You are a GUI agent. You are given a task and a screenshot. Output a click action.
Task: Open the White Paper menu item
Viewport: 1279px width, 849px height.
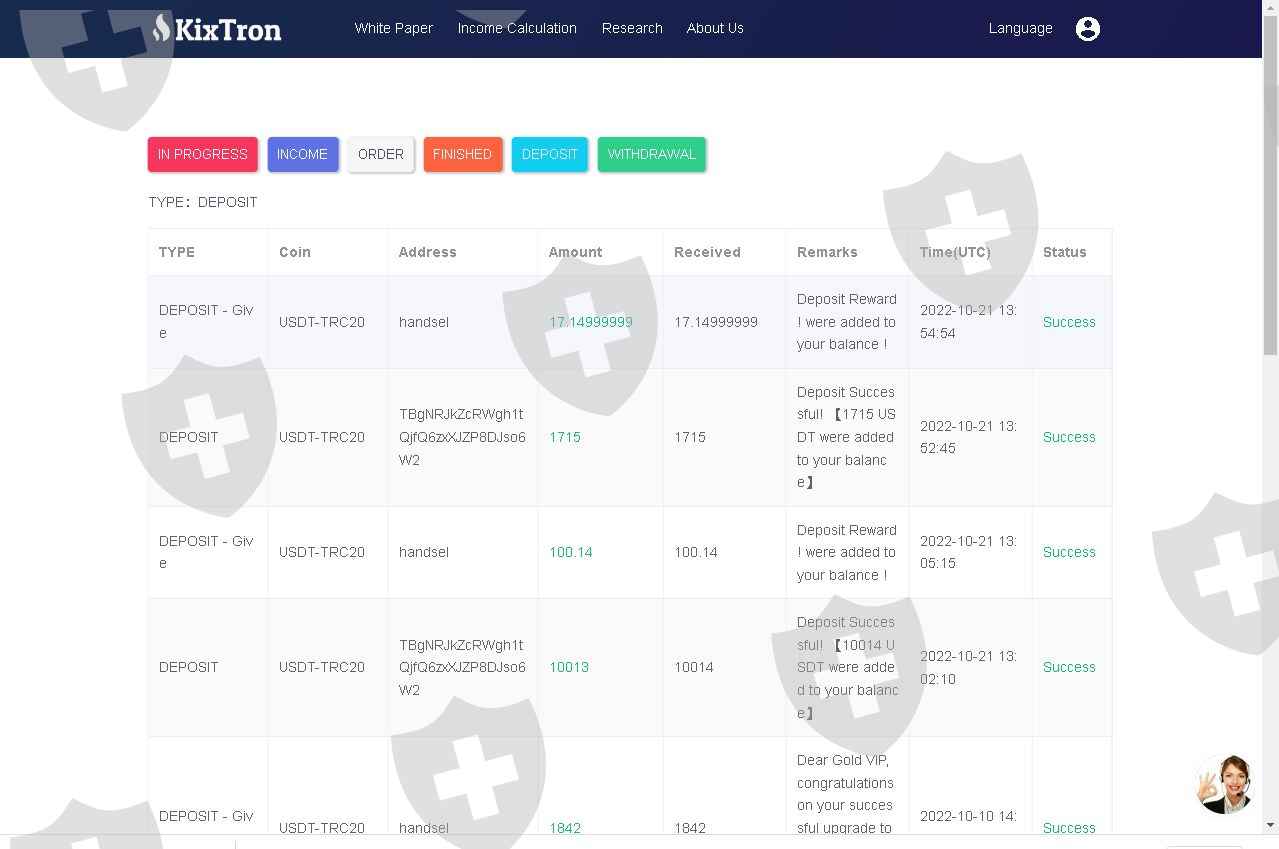pos(394,28)
